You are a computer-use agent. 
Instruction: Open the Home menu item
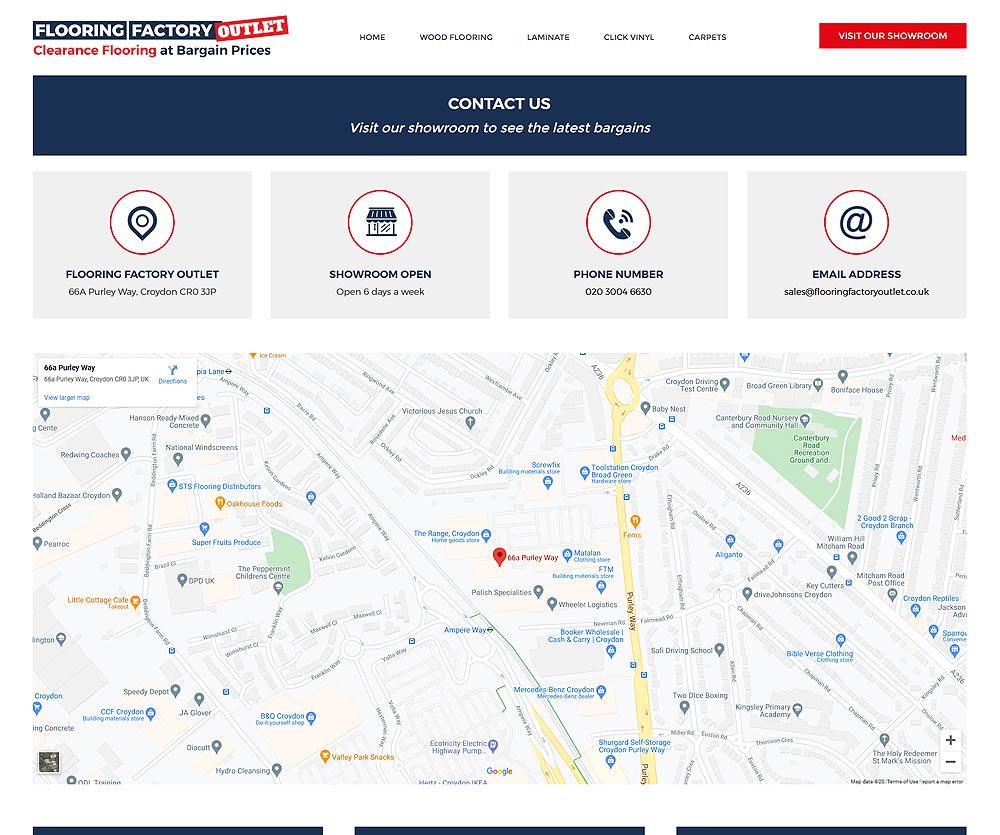pyautogui.click(x=372, y=37)
